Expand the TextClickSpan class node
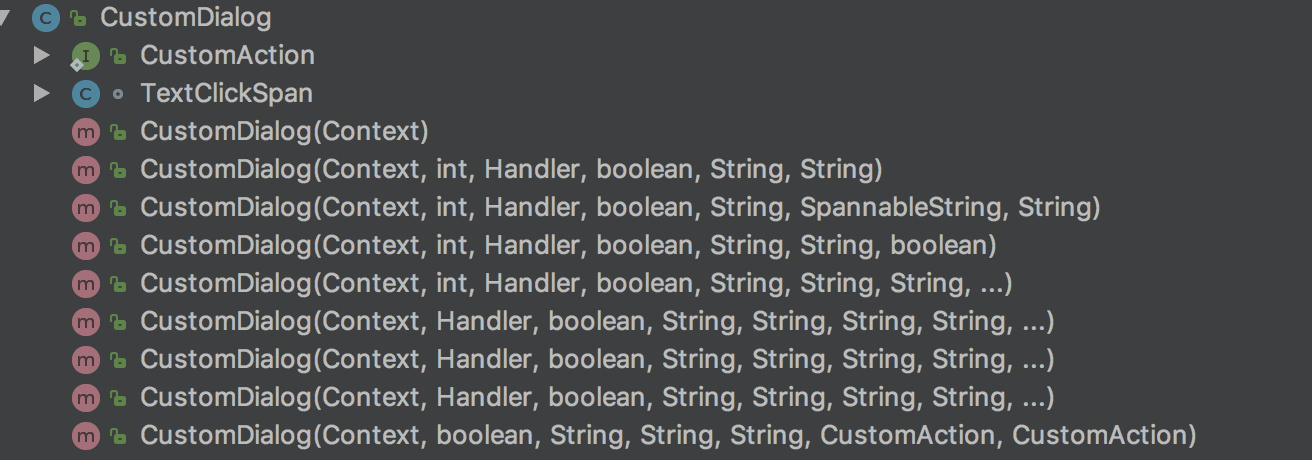Image resolution: width=1312 pixels, height=460 pixels. [x=41, y=93]
